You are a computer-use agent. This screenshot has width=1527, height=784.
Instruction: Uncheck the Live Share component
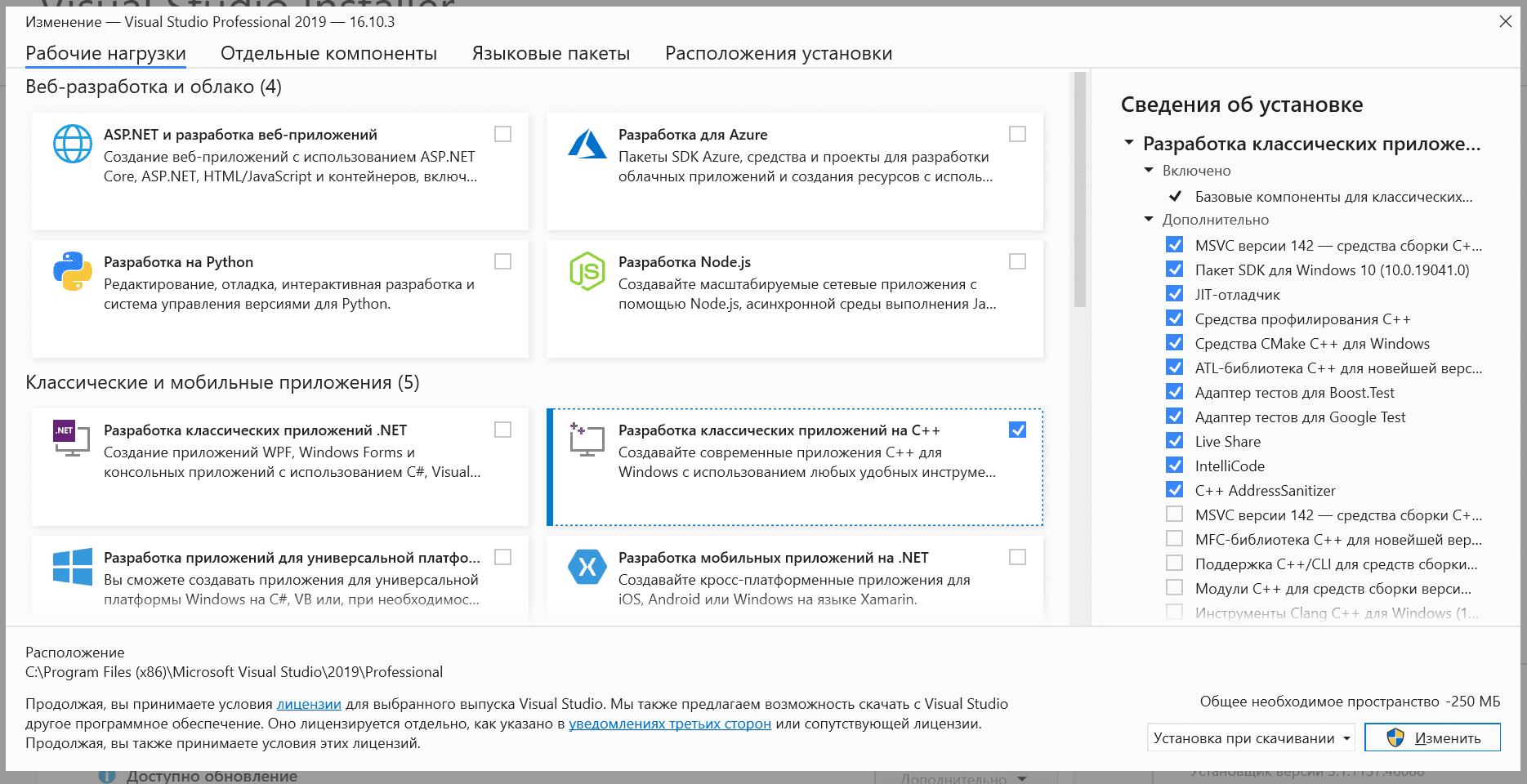(x=1175, y=440)
